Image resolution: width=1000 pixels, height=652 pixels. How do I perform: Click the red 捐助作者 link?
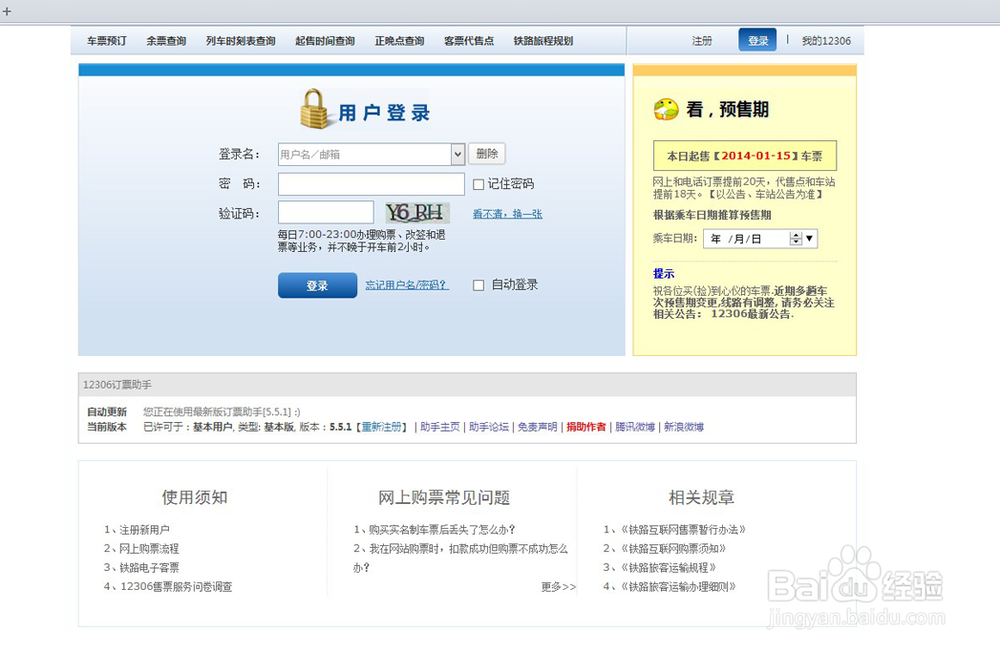586,427
